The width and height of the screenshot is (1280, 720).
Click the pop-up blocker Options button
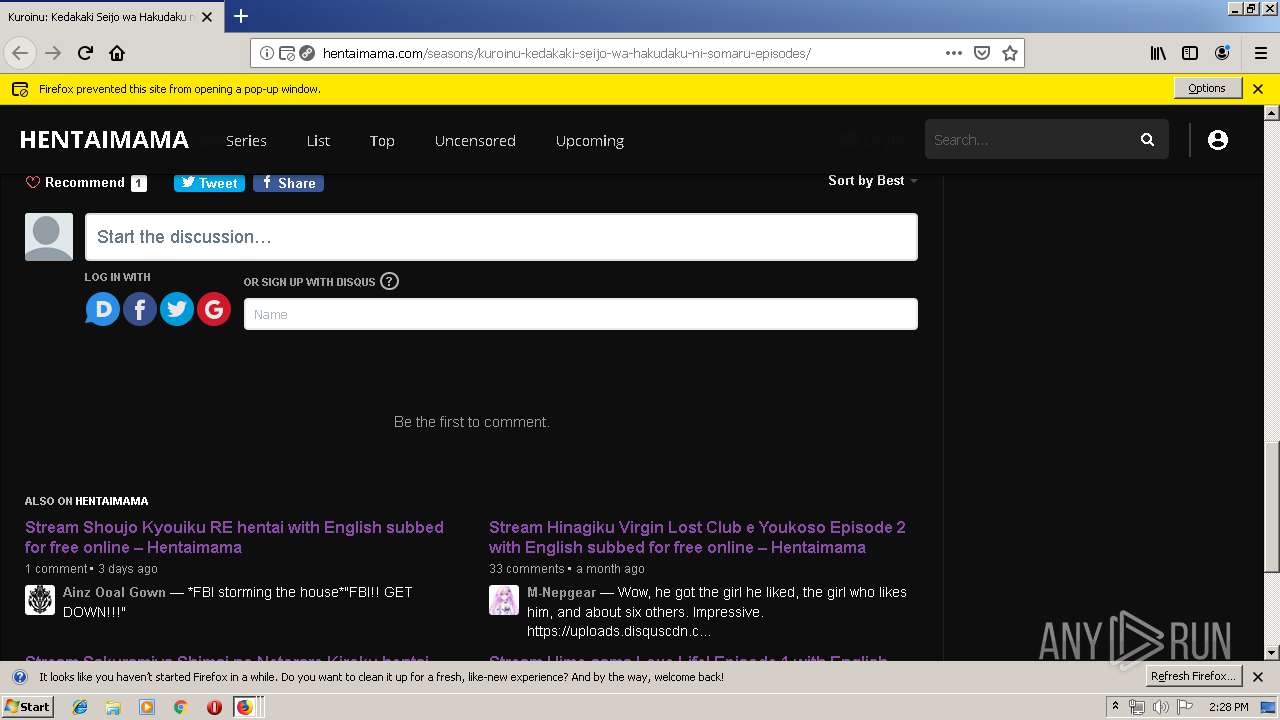pos(1207,88)
